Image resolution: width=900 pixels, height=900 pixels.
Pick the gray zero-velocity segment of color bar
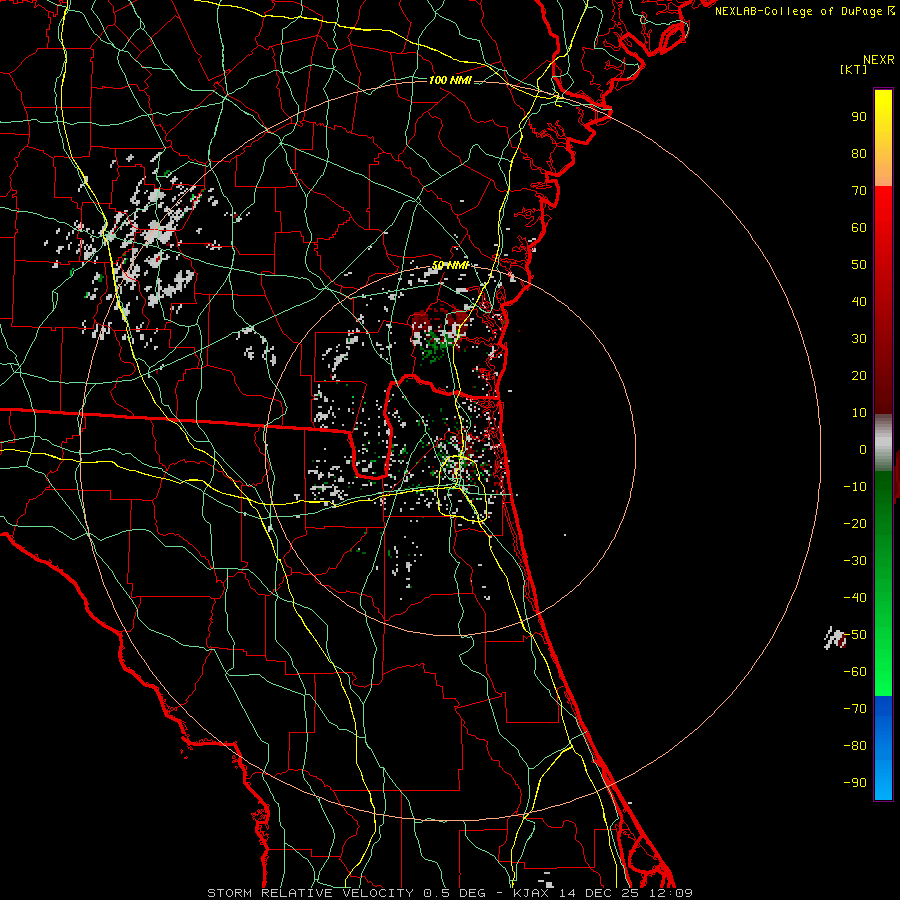883,443
